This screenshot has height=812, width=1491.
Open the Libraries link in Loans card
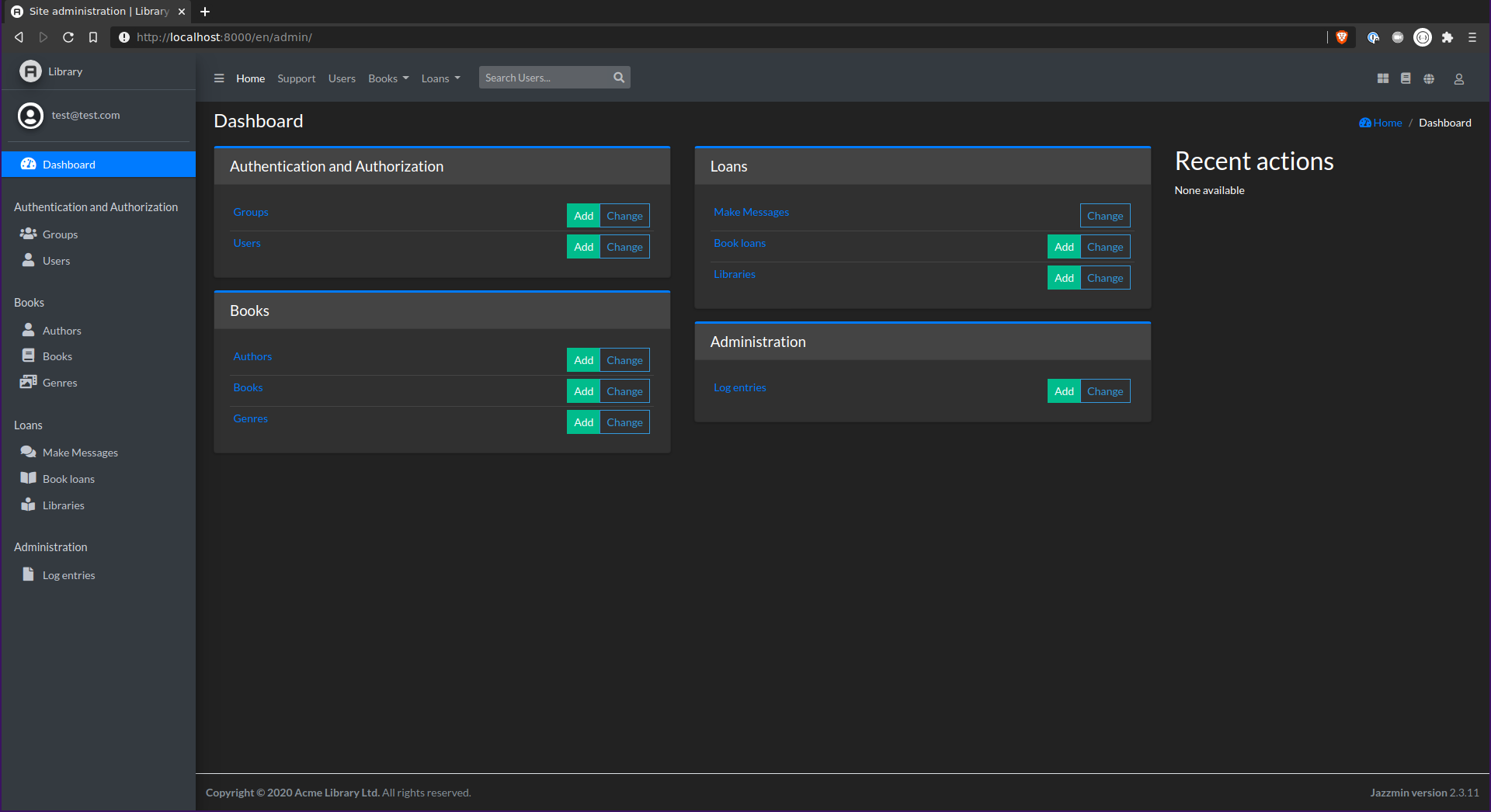click(x=735, y=274)
